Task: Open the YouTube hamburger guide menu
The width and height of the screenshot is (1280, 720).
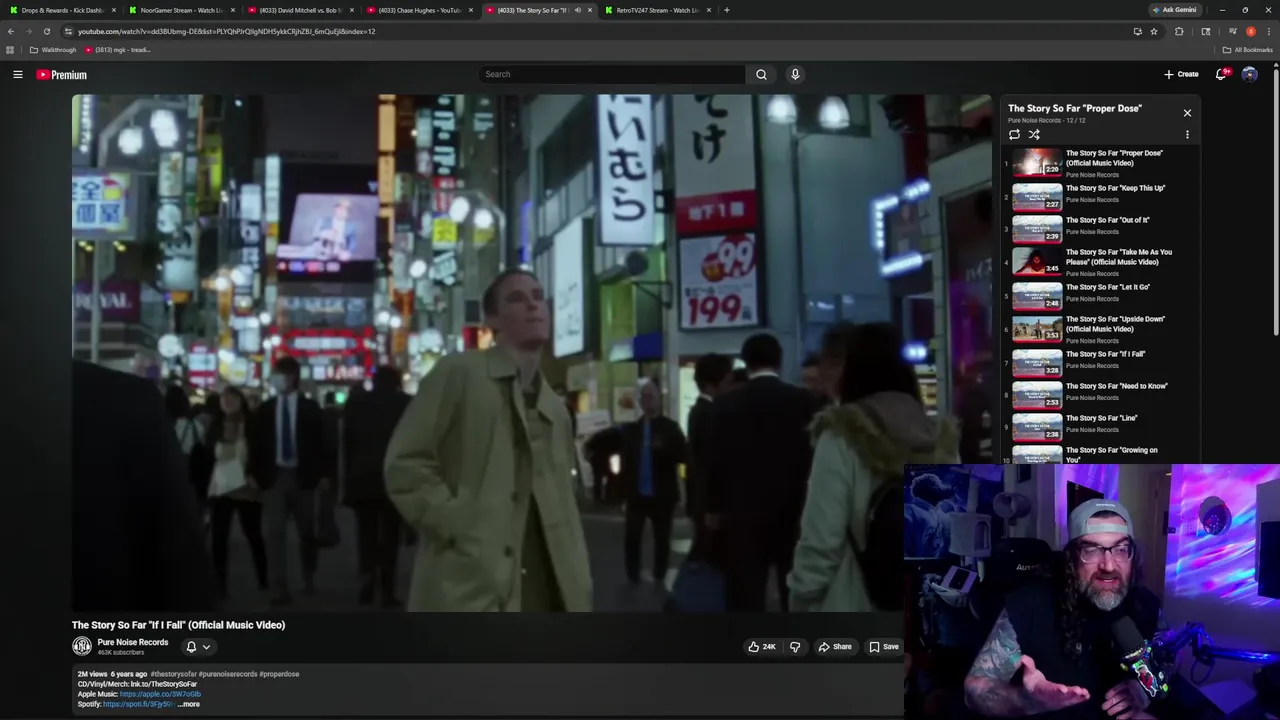Action: (x=17, y=74)
